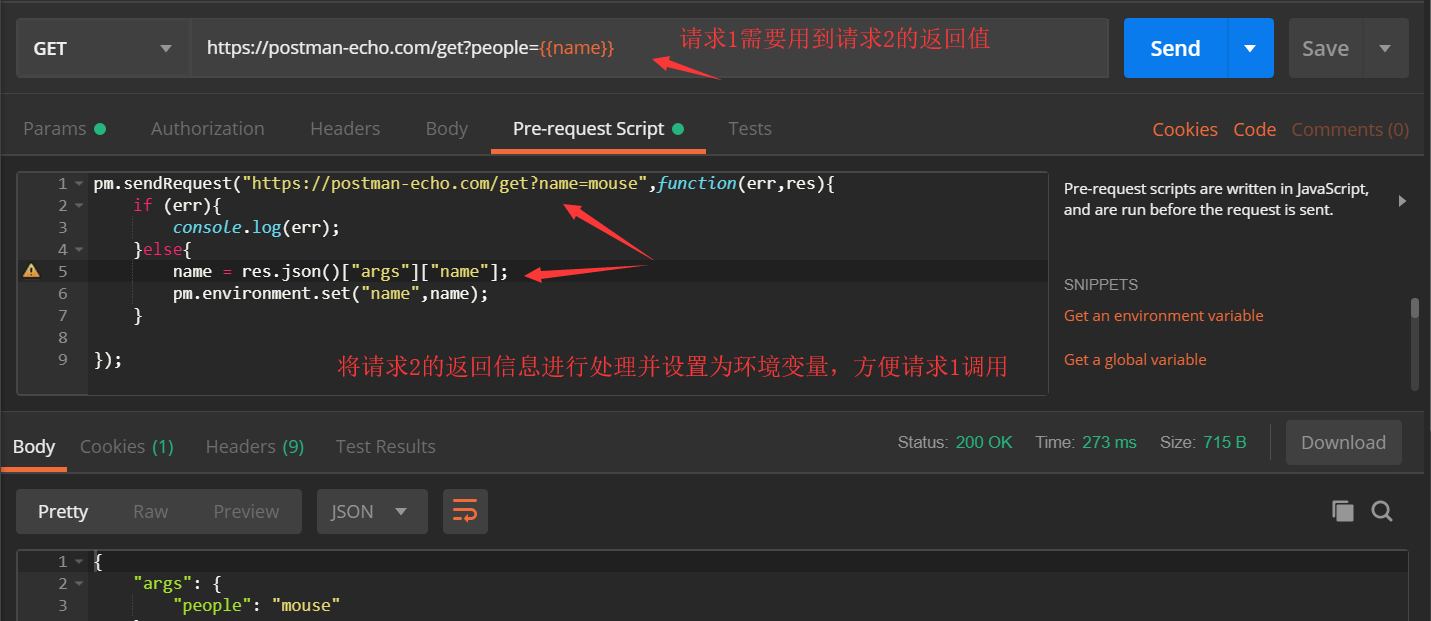Open the Send options dropdown arrow
The height and width of the screenshot is (621, 1431).
1250,48
